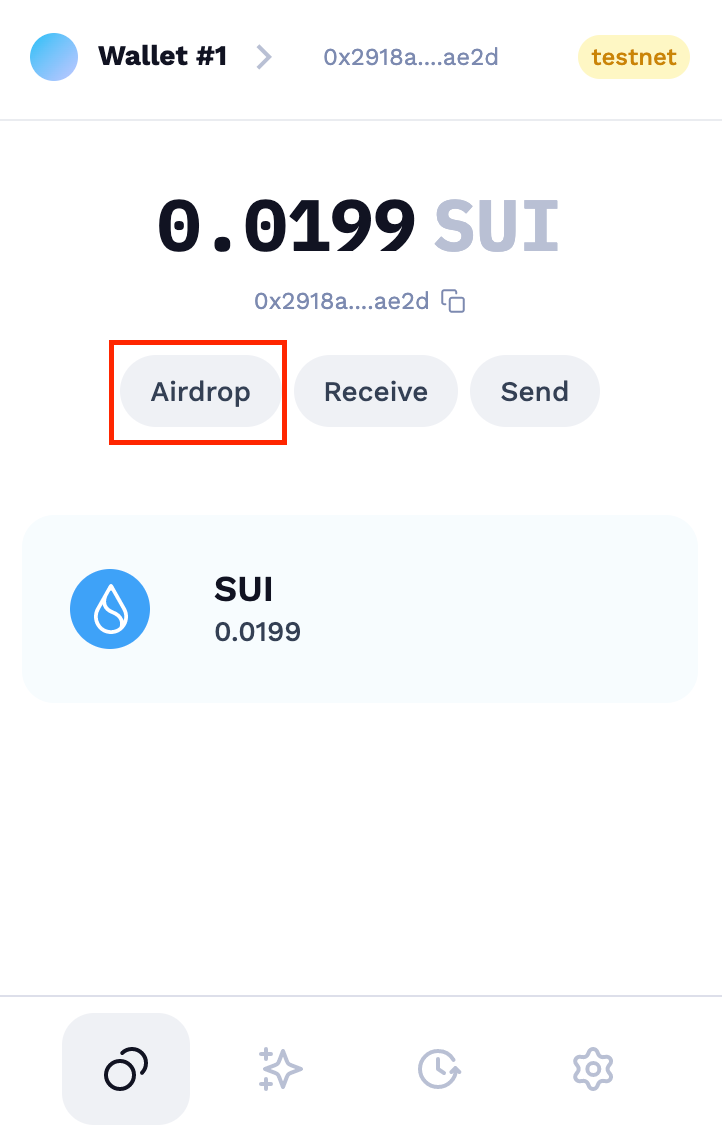Click the Airdrop button
The image size is (722, 1133).
200,391
